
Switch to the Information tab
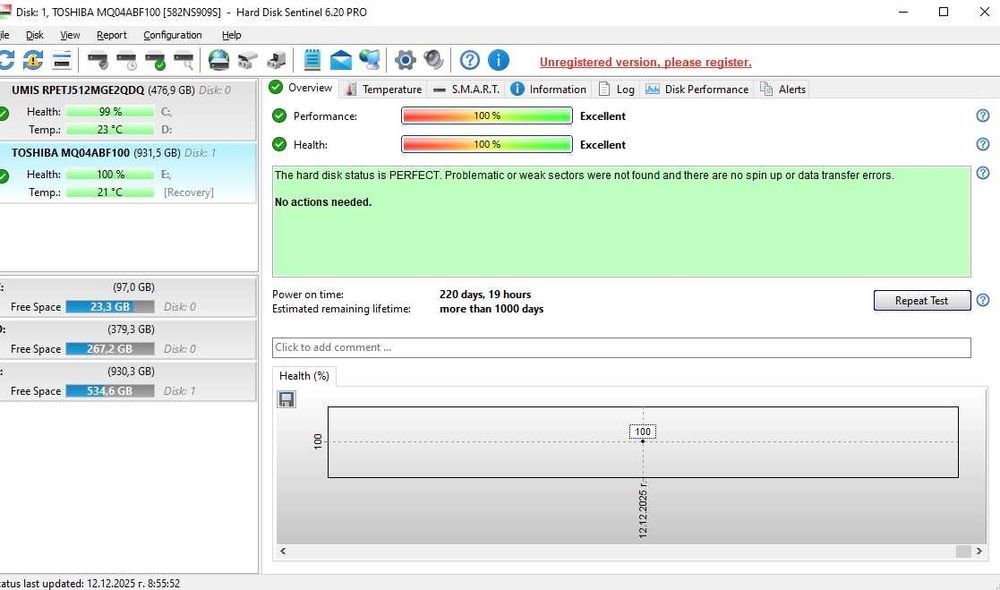coord(548,89)
